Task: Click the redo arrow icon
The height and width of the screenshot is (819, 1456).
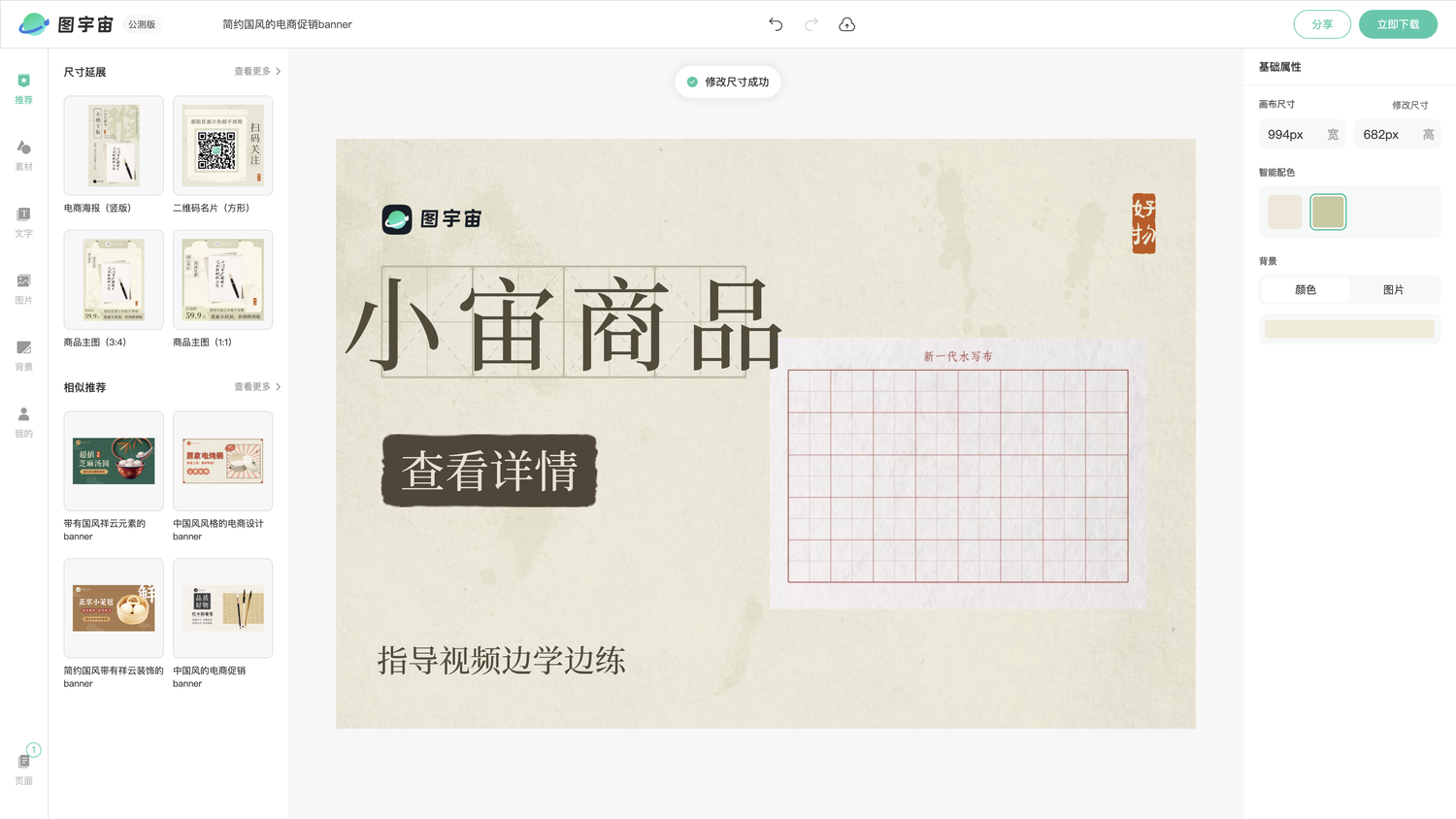Action: click(811, 24)
